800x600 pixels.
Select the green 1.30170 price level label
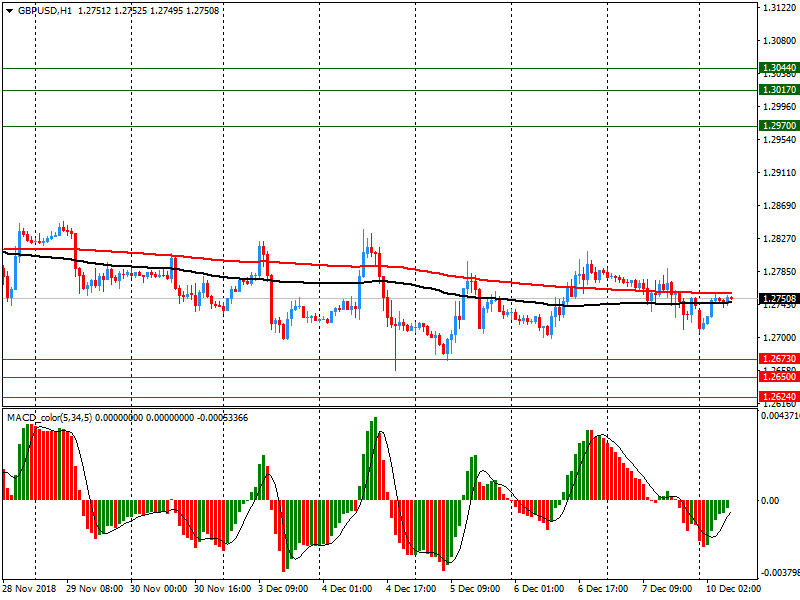779,90
